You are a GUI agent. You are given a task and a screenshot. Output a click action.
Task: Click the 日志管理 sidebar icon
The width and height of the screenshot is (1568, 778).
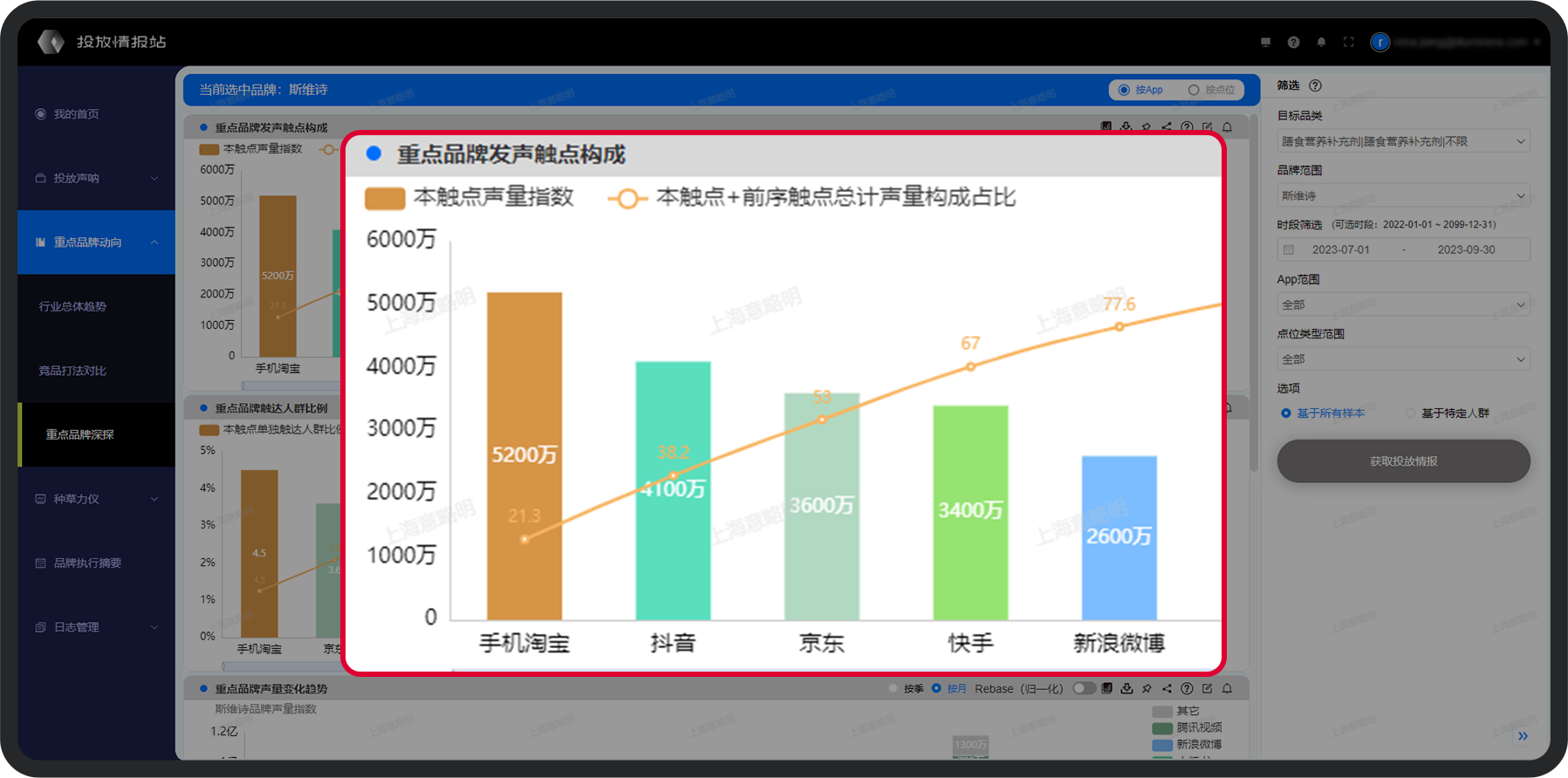tap(40, 627)
